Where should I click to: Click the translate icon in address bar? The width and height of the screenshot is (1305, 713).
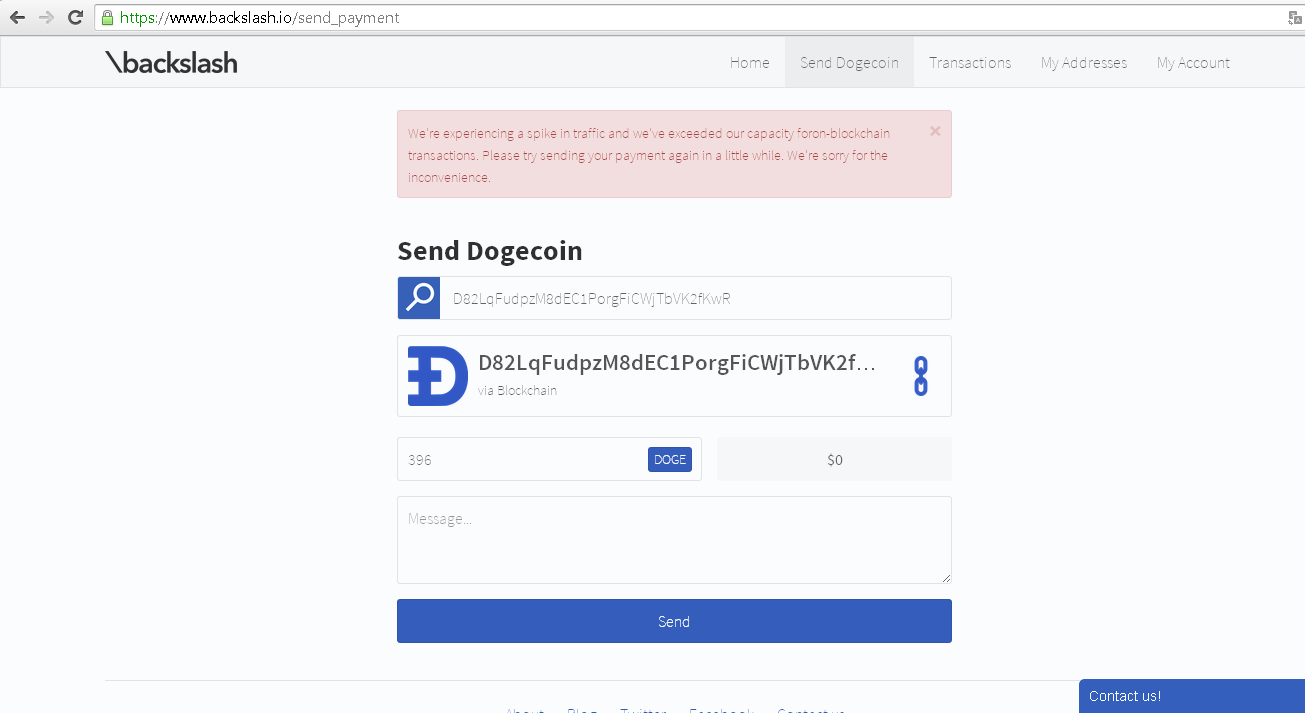coord(1295,18)
